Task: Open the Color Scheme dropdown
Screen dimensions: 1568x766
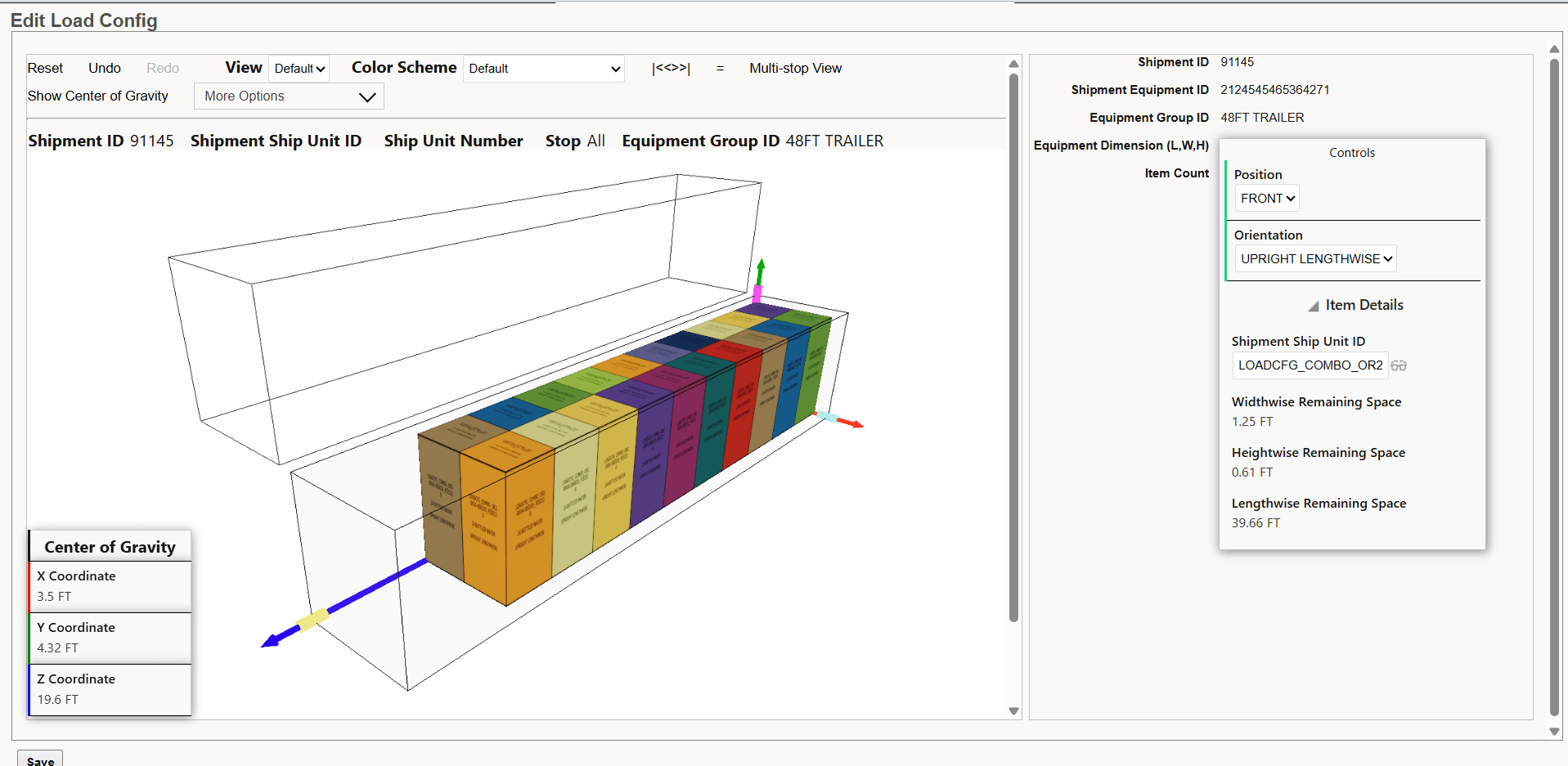Action: 544,69
